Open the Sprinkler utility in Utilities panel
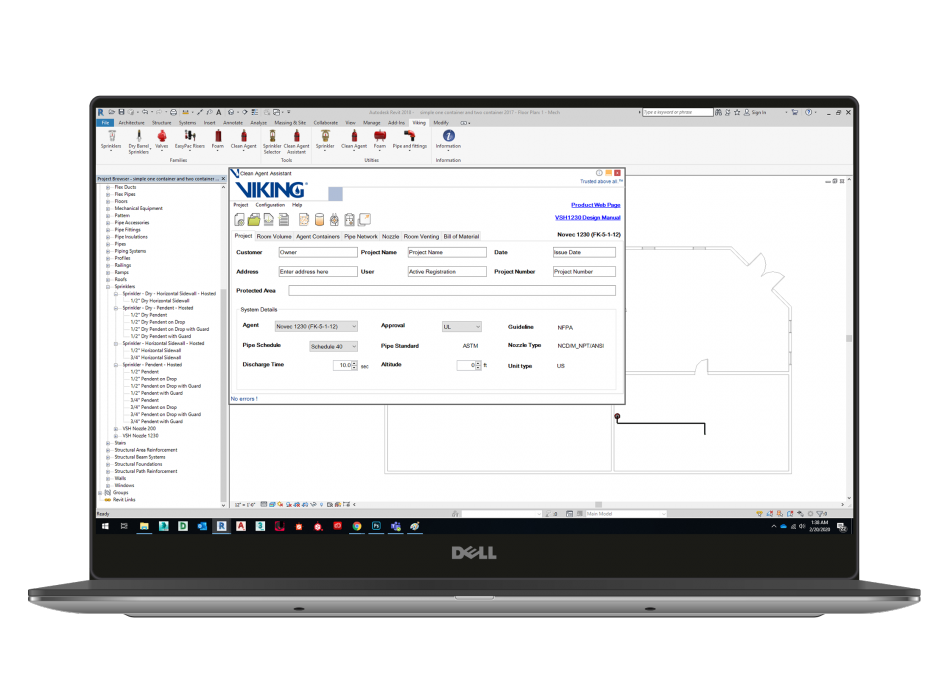This screenshot has width=933, height=700. (x=325, y=139)
